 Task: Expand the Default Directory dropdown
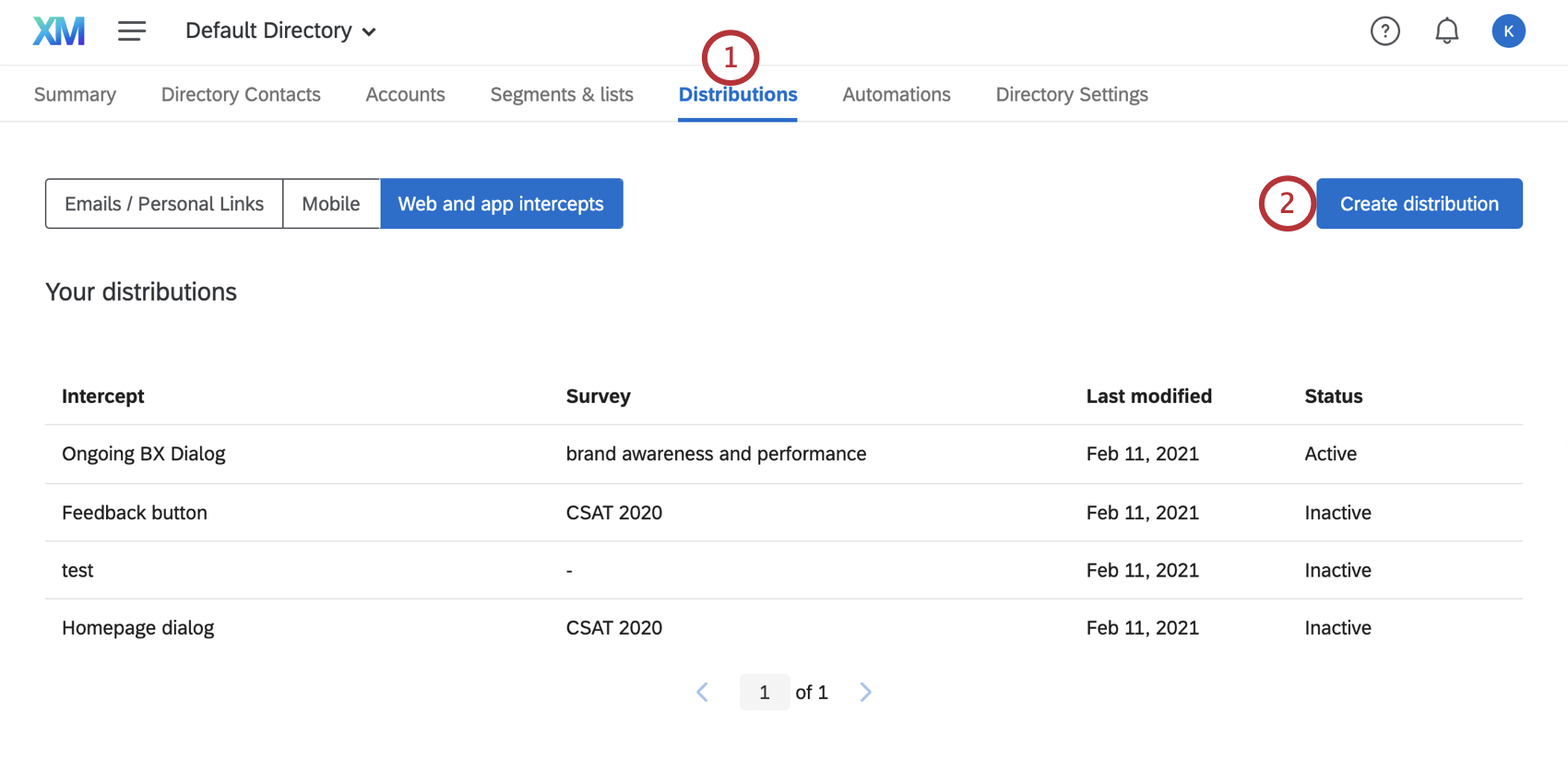pos(280,31)
